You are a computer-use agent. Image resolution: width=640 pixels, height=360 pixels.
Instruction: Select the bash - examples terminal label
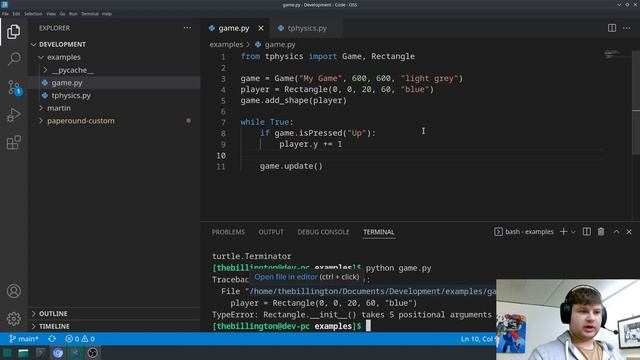524,231
